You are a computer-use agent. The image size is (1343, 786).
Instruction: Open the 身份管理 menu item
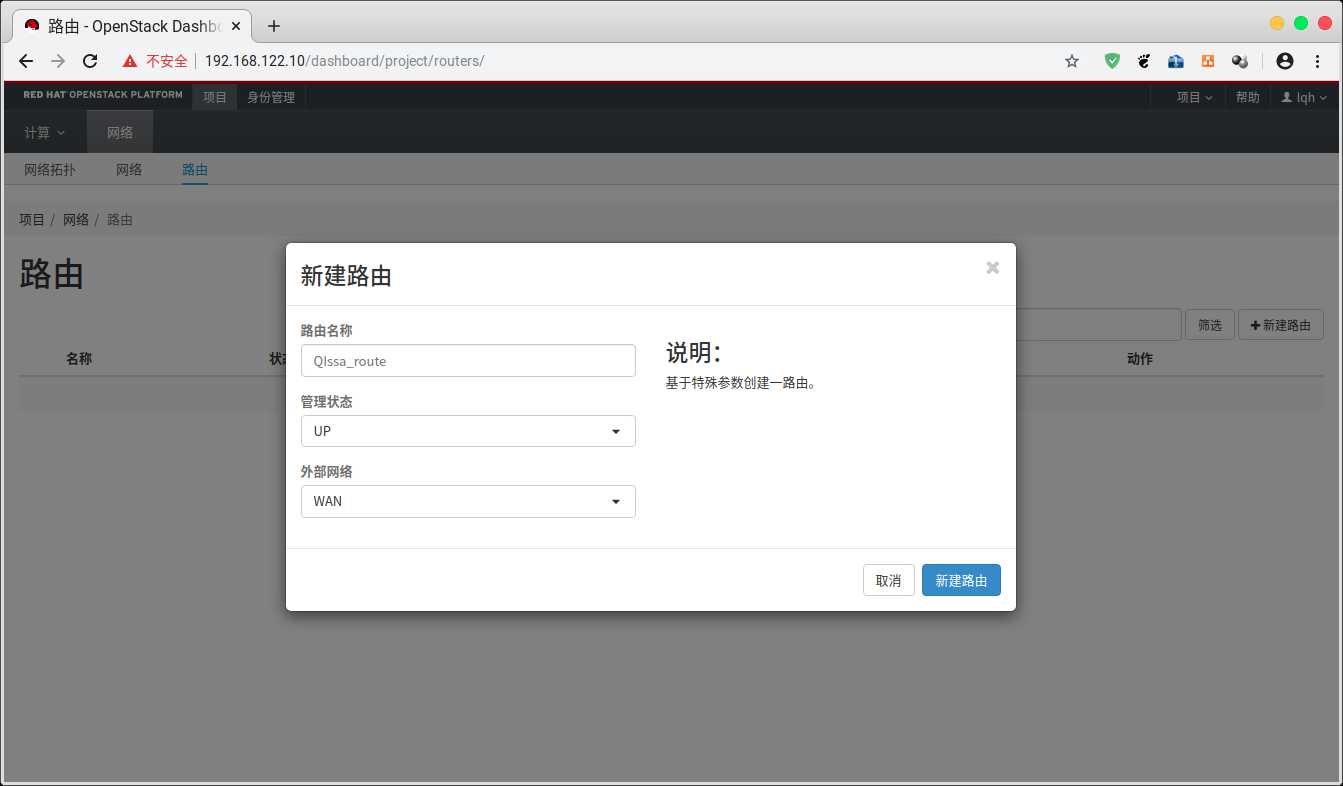click(x=271, y=97)
